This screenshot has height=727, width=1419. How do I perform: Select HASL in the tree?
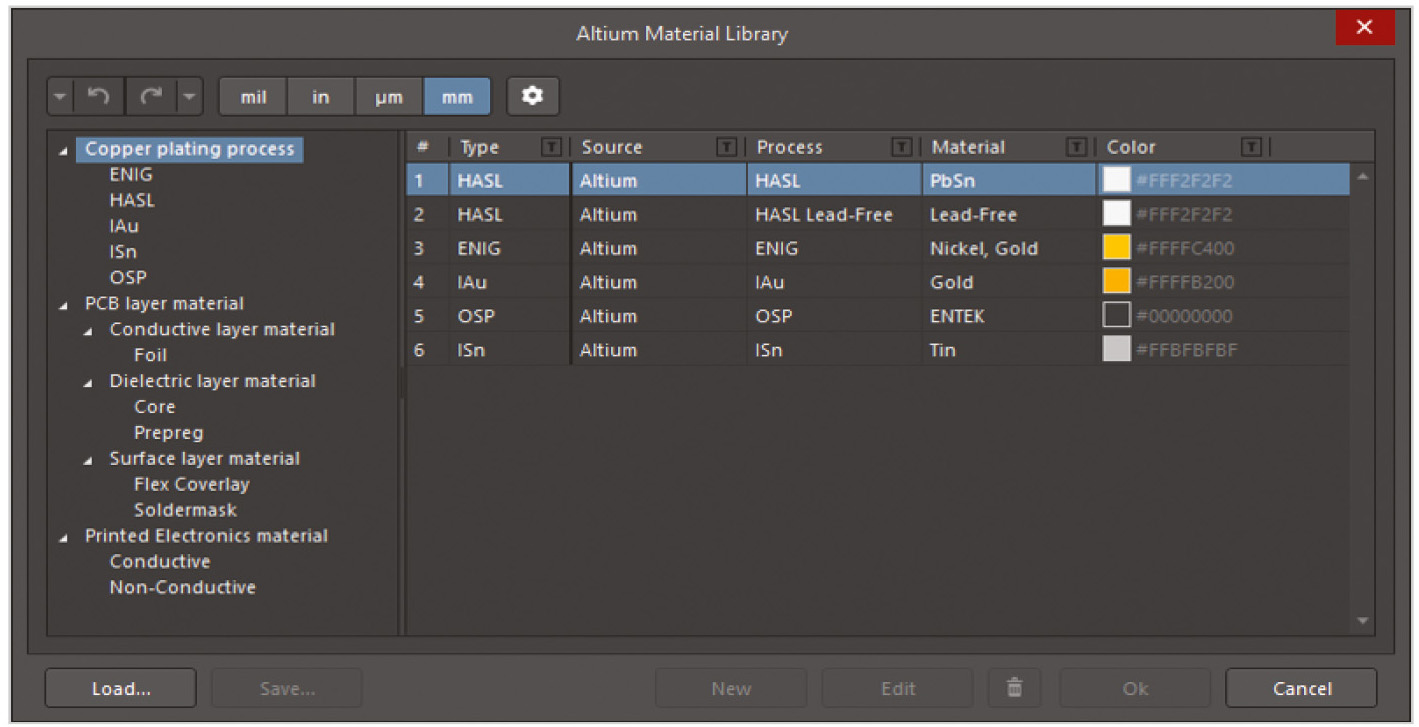(x=132, y=200)
